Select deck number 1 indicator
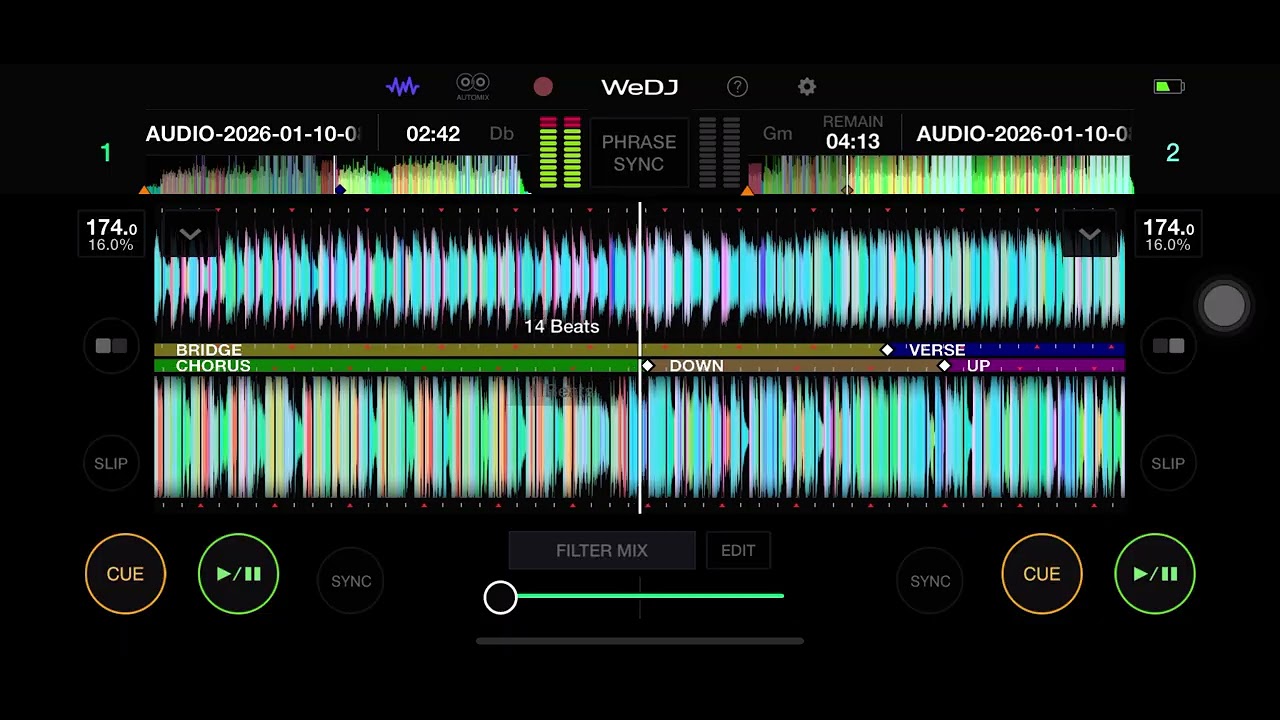This screenshot has width=1280, height=720. [105, 153]
